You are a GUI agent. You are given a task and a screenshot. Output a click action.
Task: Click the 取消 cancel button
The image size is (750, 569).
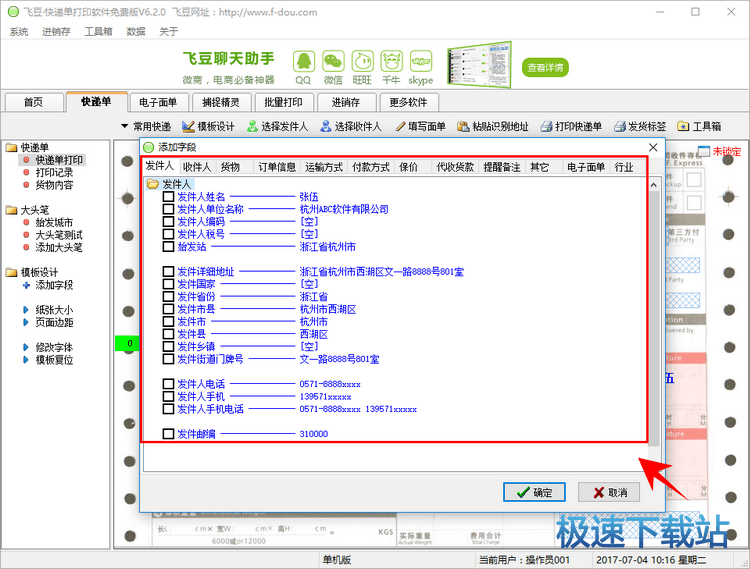point(609,492)
